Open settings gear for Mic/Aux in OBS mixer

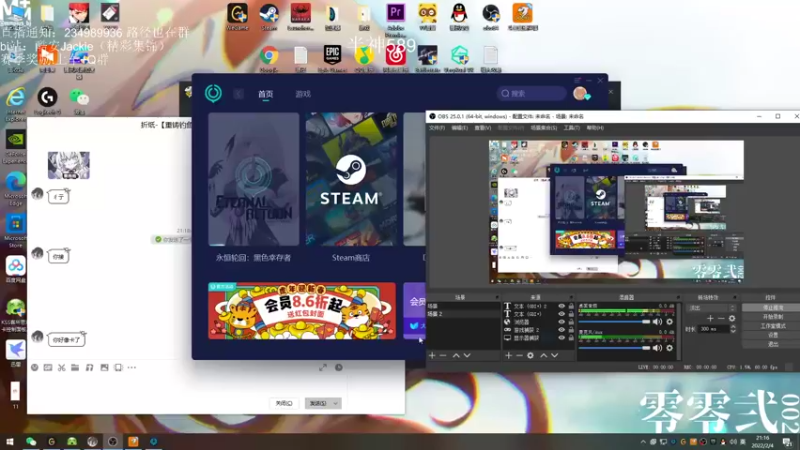click(670, 348)
